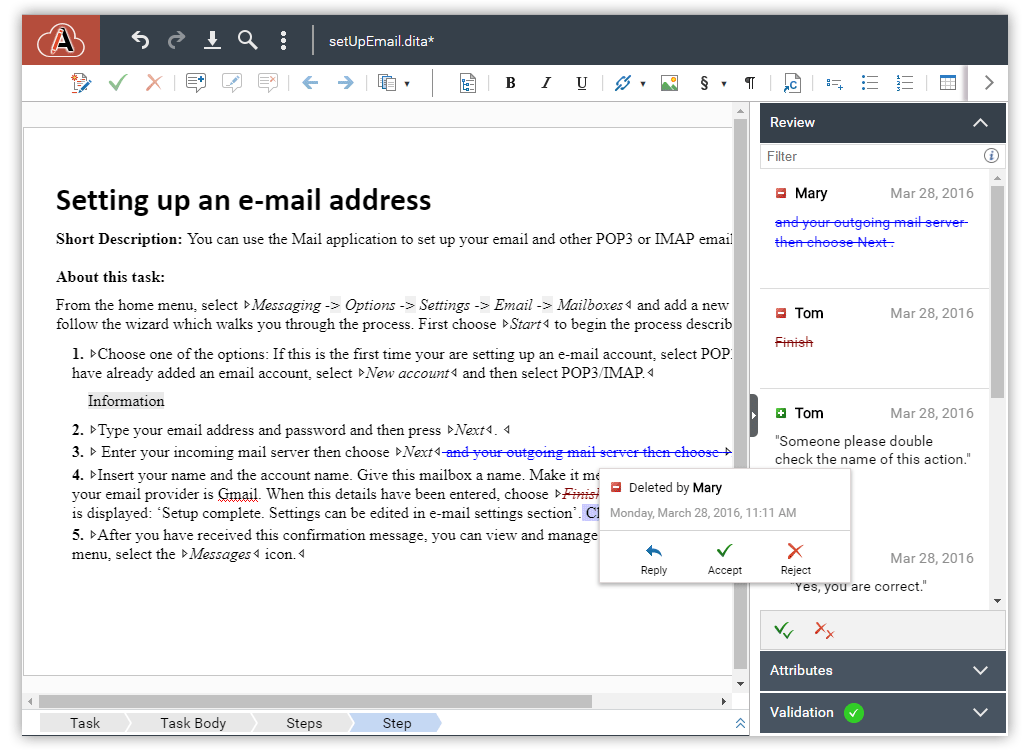
Task: Open the paste special dropdown arrow
Action: [x=407, y=83]
